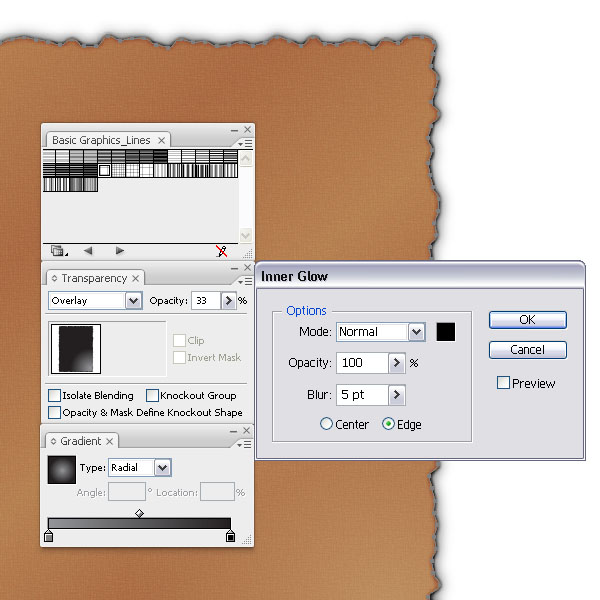The width and height of the screenshot is (600, 600).
Task: Open the Basic Graphics_Lines panel flyout menu
Action: pos(245,143)
